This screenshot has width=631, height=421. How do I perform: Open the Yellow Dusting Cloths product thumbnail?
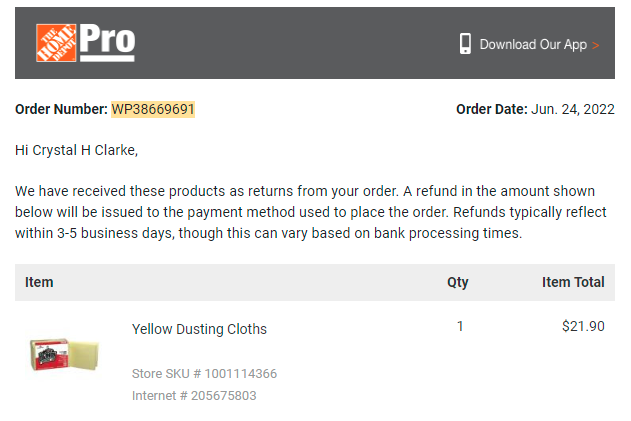[64, 355]
